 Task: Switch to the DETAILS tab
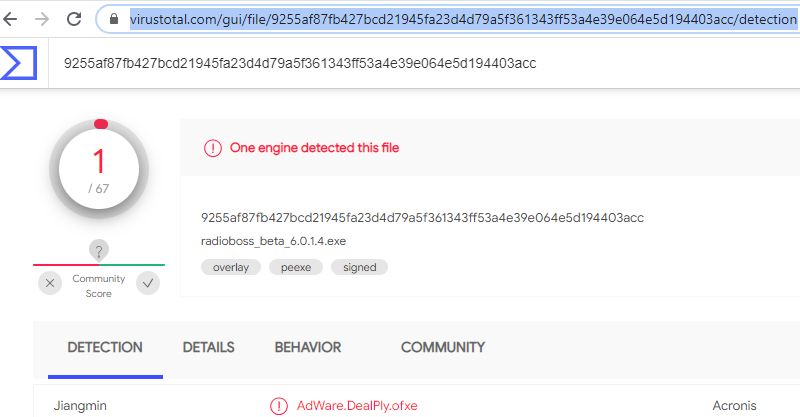coord(208,347)
